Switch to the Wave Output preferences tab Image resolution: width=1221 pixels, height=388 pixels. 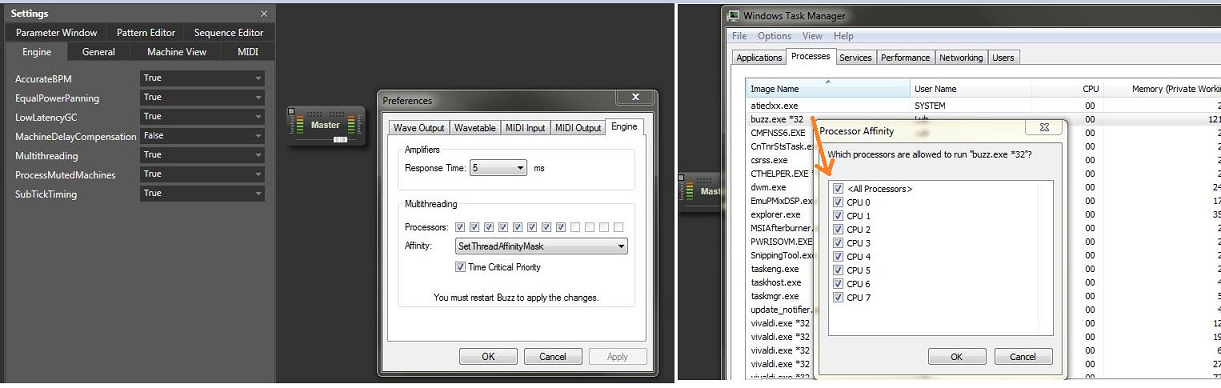419,128
